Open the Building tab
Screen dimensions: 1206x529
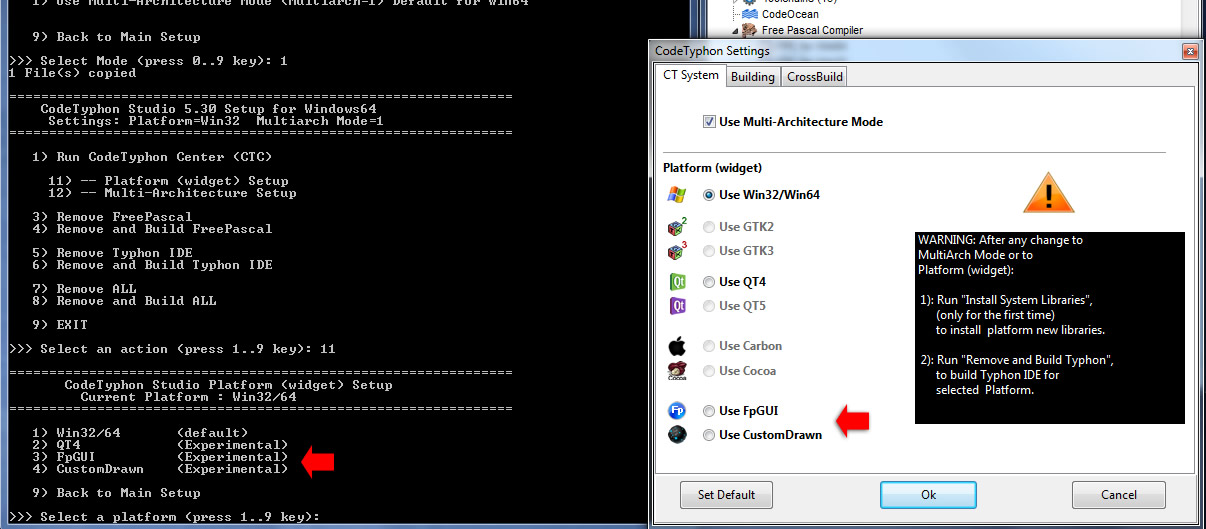[x=752, y=77]
